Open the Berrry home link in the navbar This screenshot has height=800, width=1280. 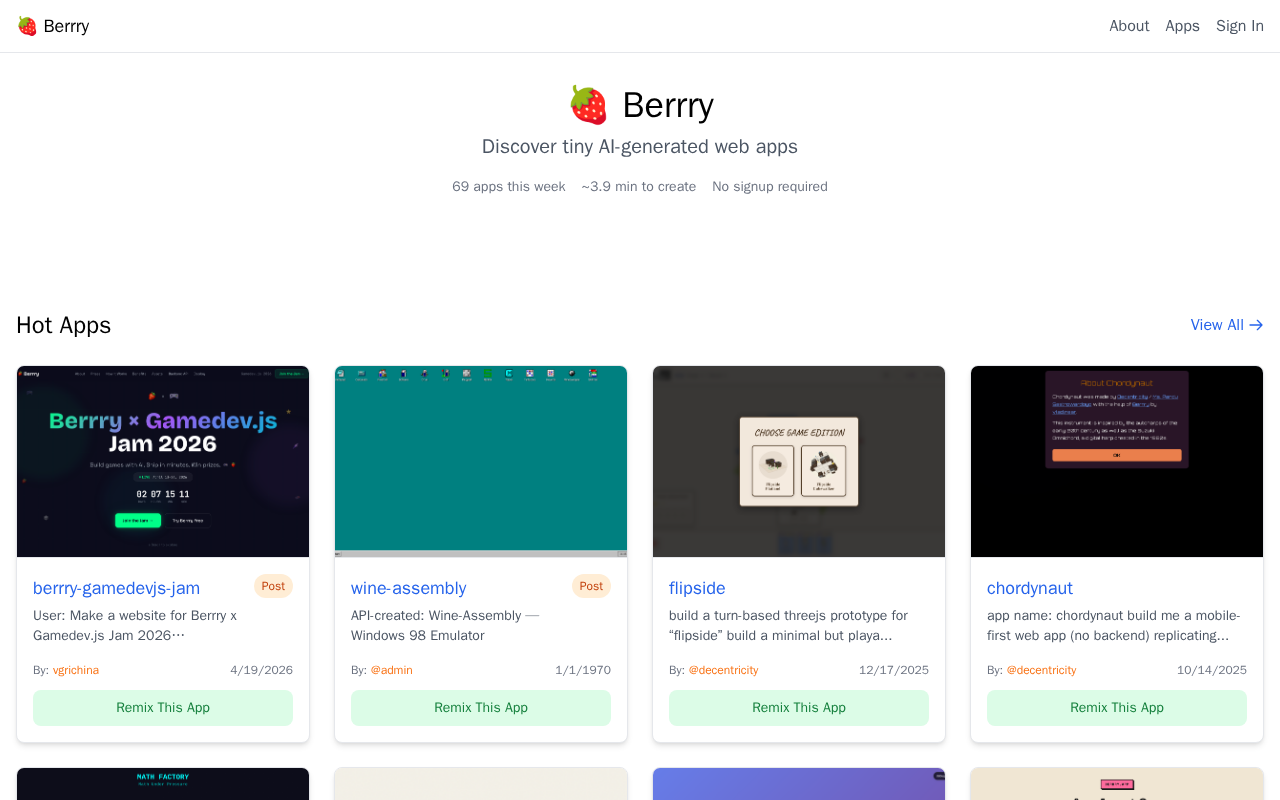pos(53,26)
